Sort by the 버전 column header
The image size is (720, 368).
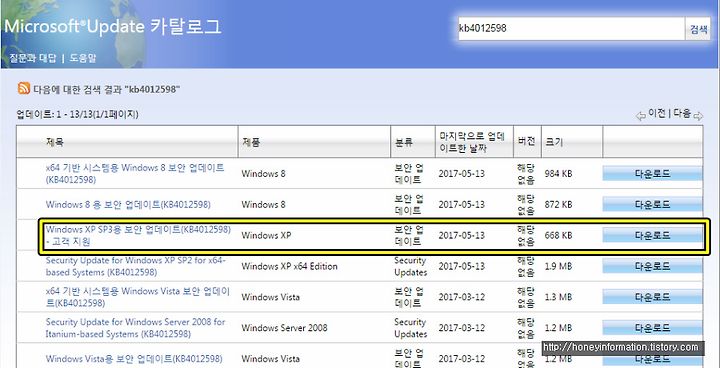click(526, 141)
